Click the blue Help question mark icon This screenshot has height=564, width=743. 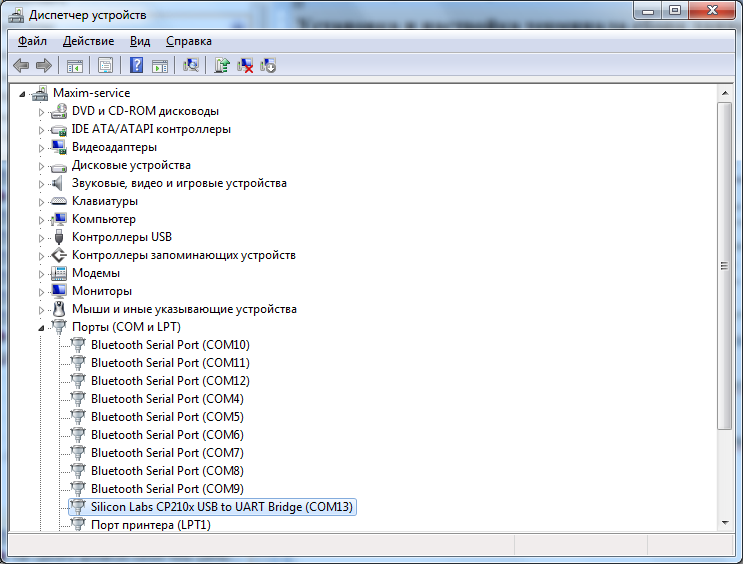point(136,66)
